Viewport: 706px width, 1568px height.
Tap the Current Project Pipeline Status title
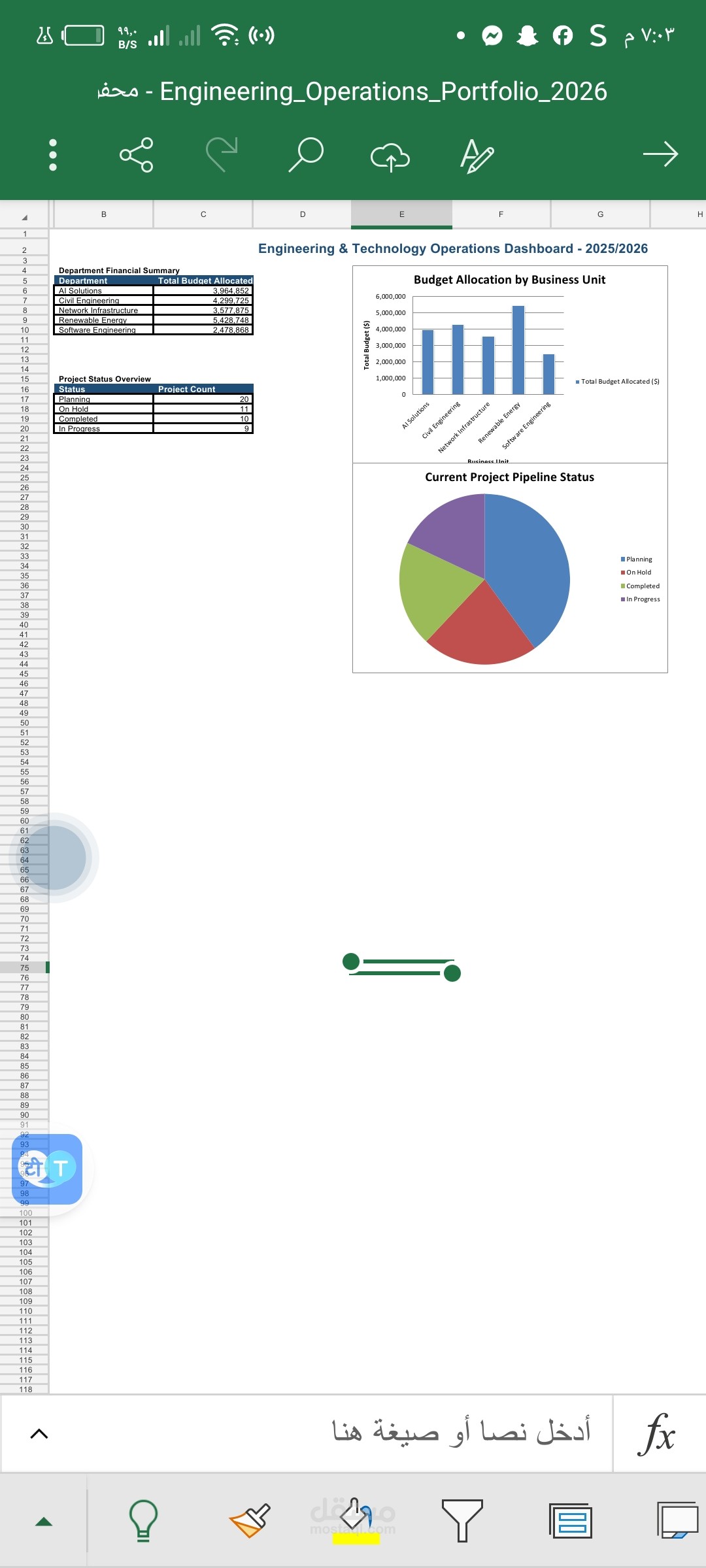(x=509, y=477)
